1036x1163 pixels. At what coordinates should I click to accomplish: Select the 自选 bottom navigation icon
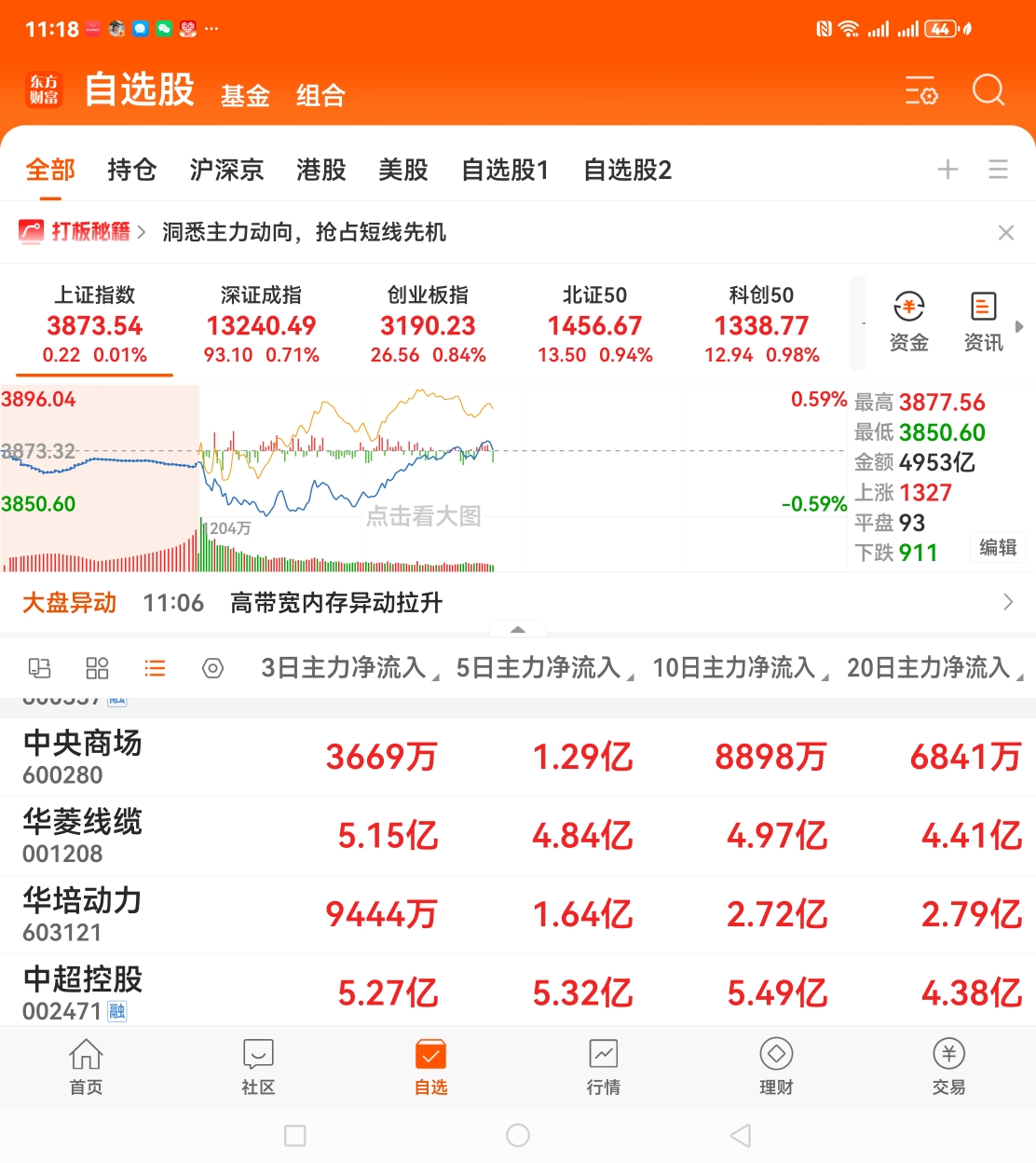click(430, 1067)
